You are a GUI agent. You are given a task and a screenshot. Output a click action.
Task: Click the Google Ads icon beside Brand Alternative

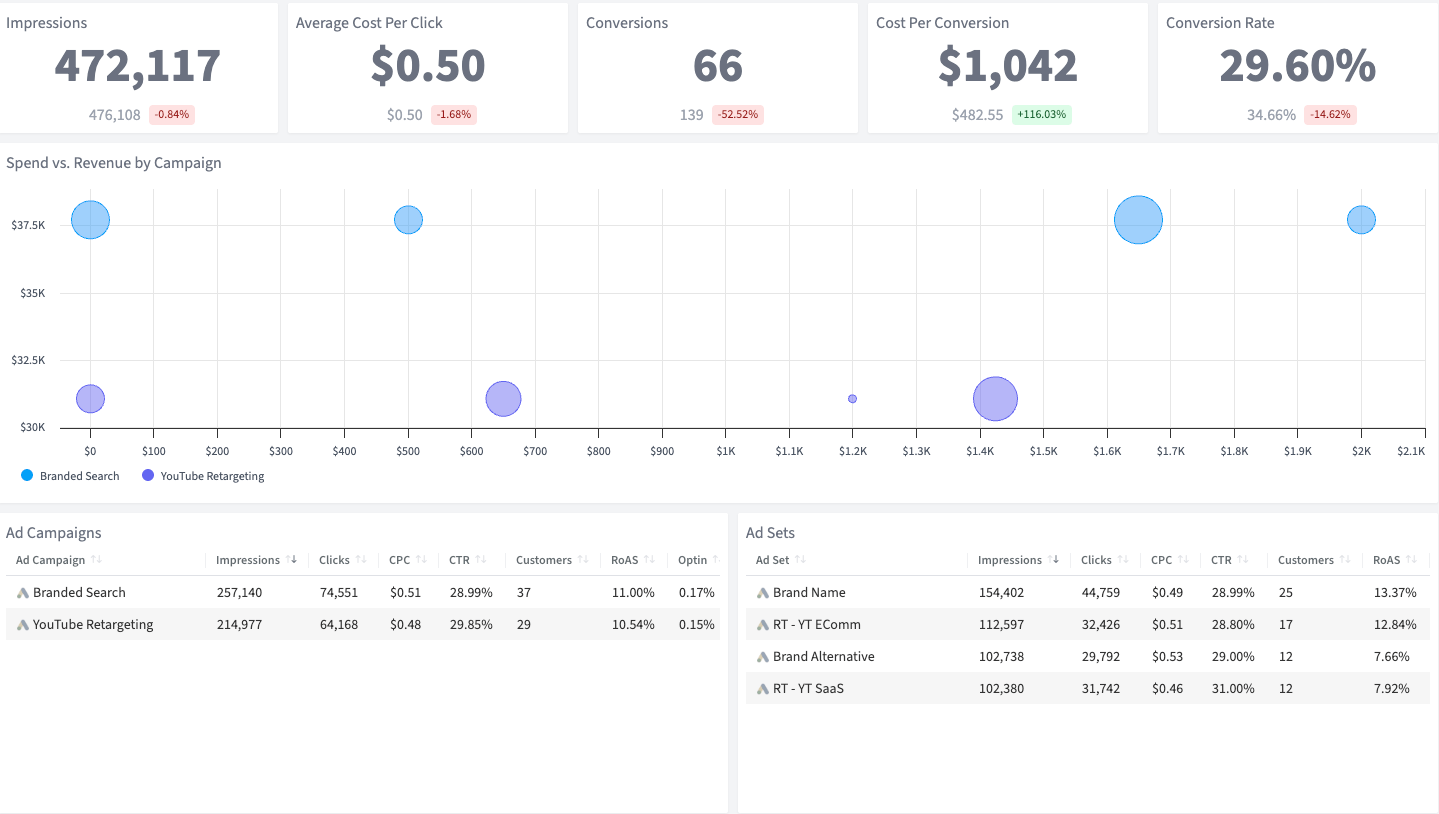(763, 657)
